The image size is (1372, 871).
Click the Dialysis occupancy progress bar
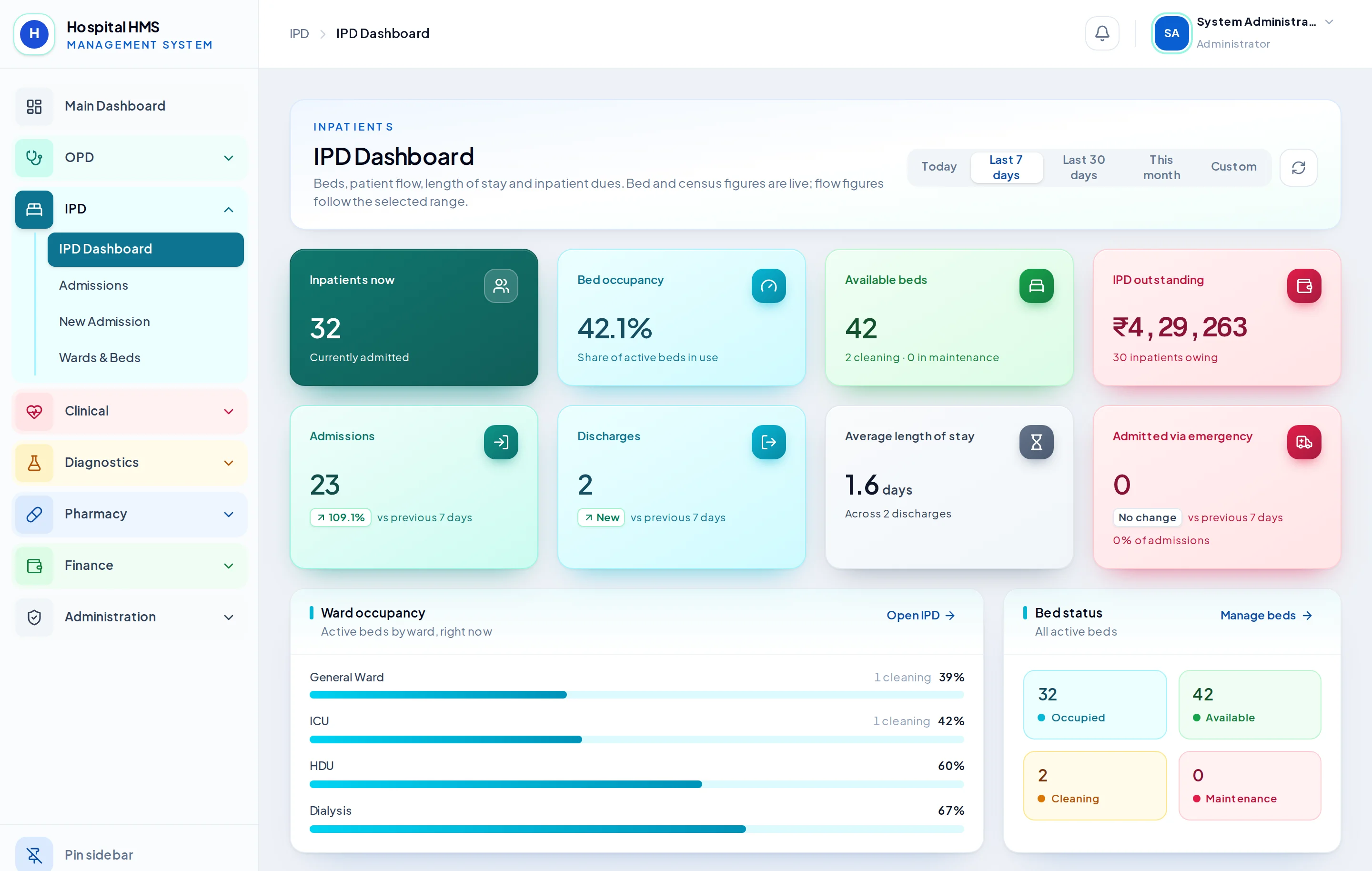click(636, 829)
